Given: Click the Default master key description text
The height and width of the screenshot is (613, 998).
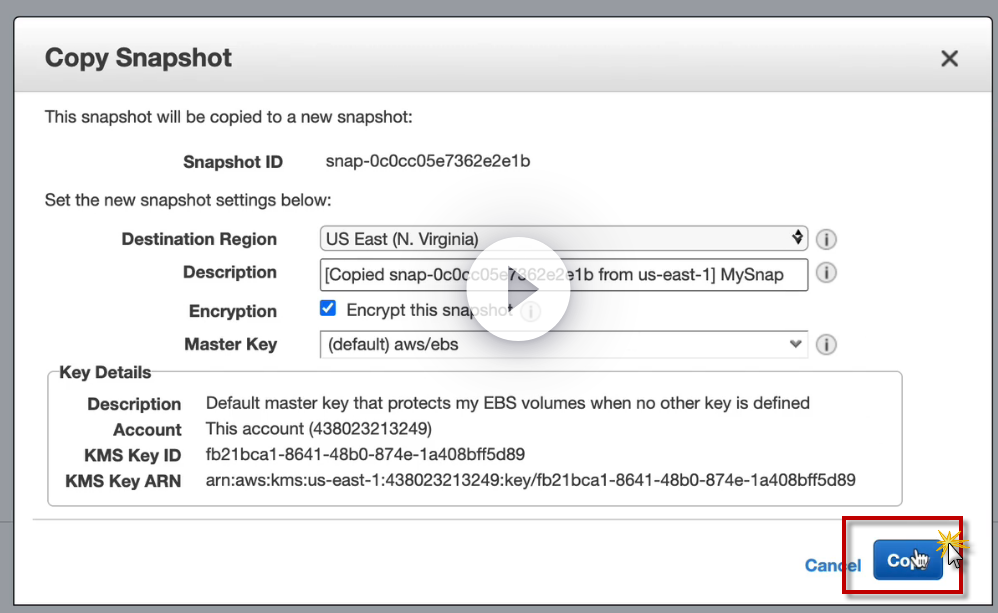Looking at the screenshot, I should (x=507, y=403).
